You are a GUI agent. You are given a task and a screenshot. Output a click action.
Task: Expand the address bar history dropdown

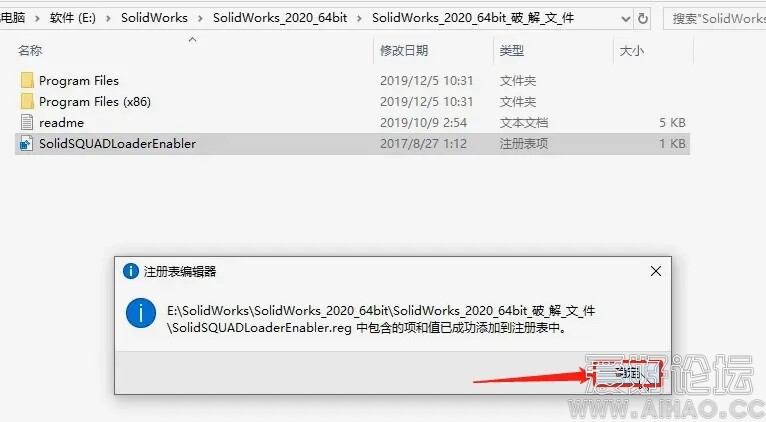[x=625, y=19]
